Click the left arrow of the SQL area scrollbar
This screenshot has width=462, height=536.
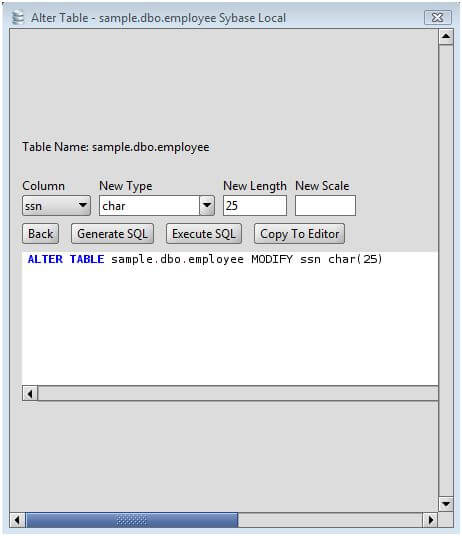tap(30, 394)
